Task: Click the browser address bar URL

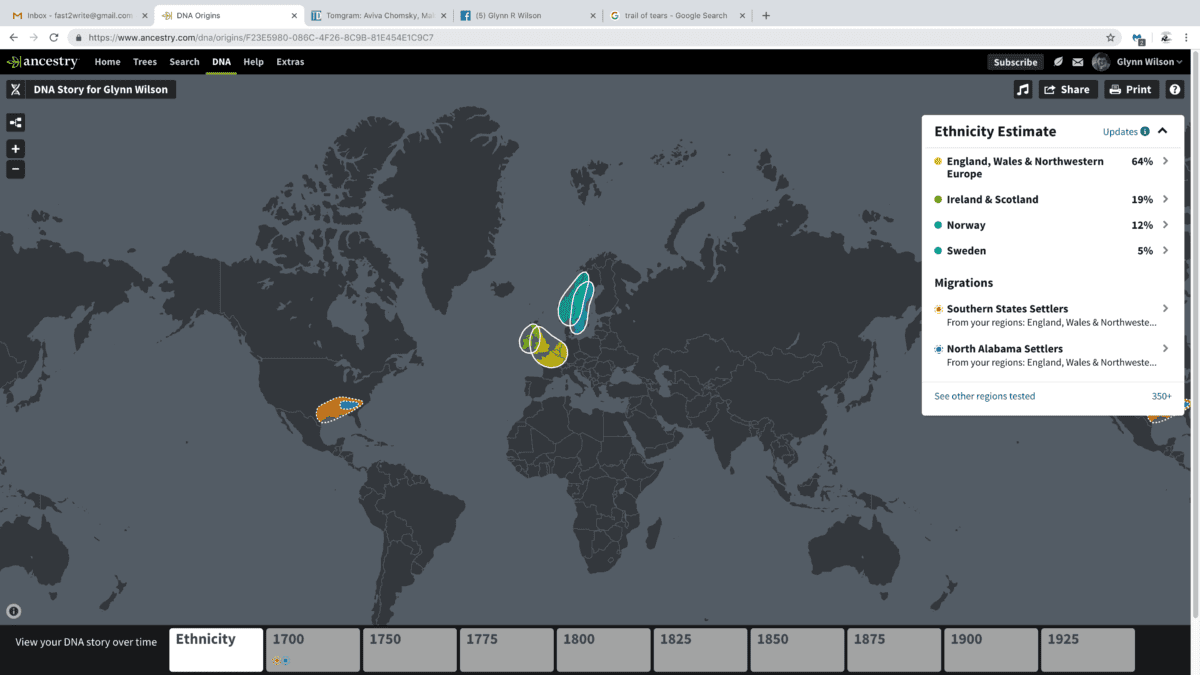Action: click(x=260, y=37)
